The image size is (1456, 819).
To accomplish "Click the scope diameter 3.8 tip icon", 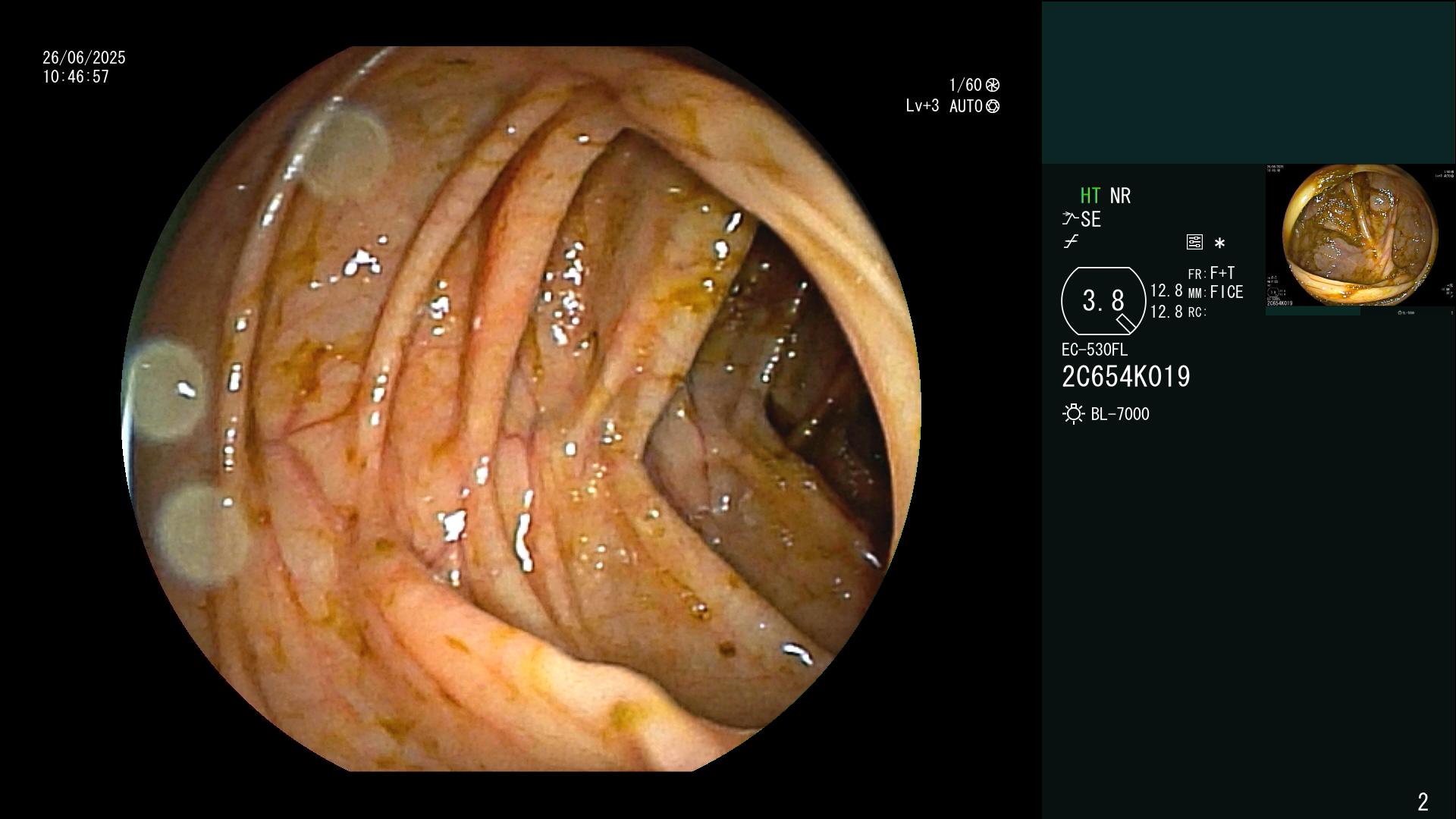I will click(x=1103, y=301).
